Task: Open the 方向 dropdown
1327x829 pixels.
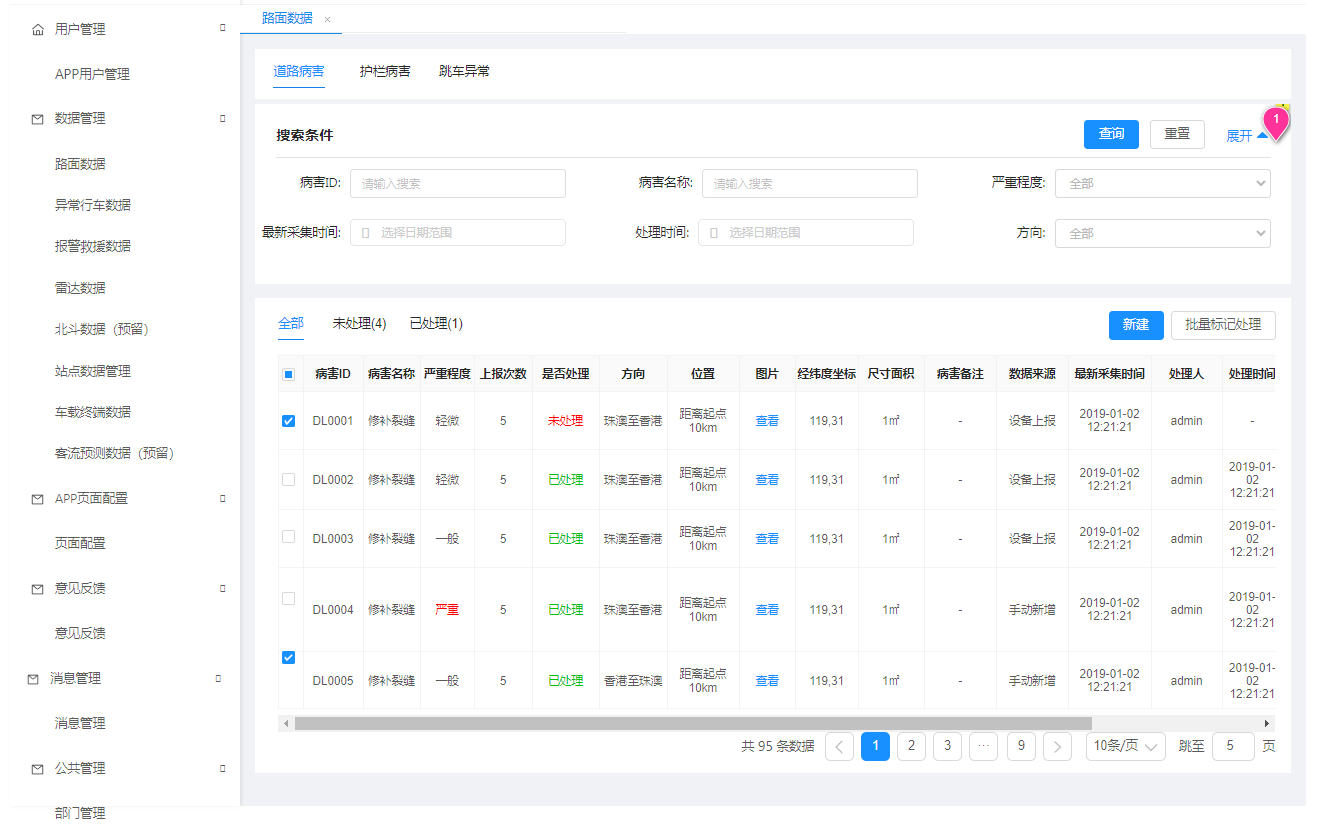Action: pos(1162,233)
